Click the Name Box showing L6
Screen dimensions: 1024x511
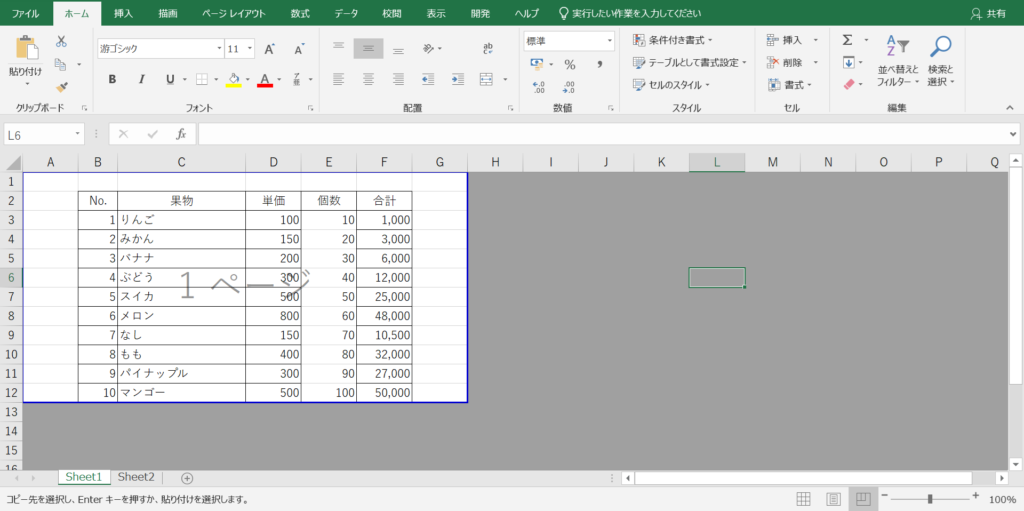(x=44, y=135)
